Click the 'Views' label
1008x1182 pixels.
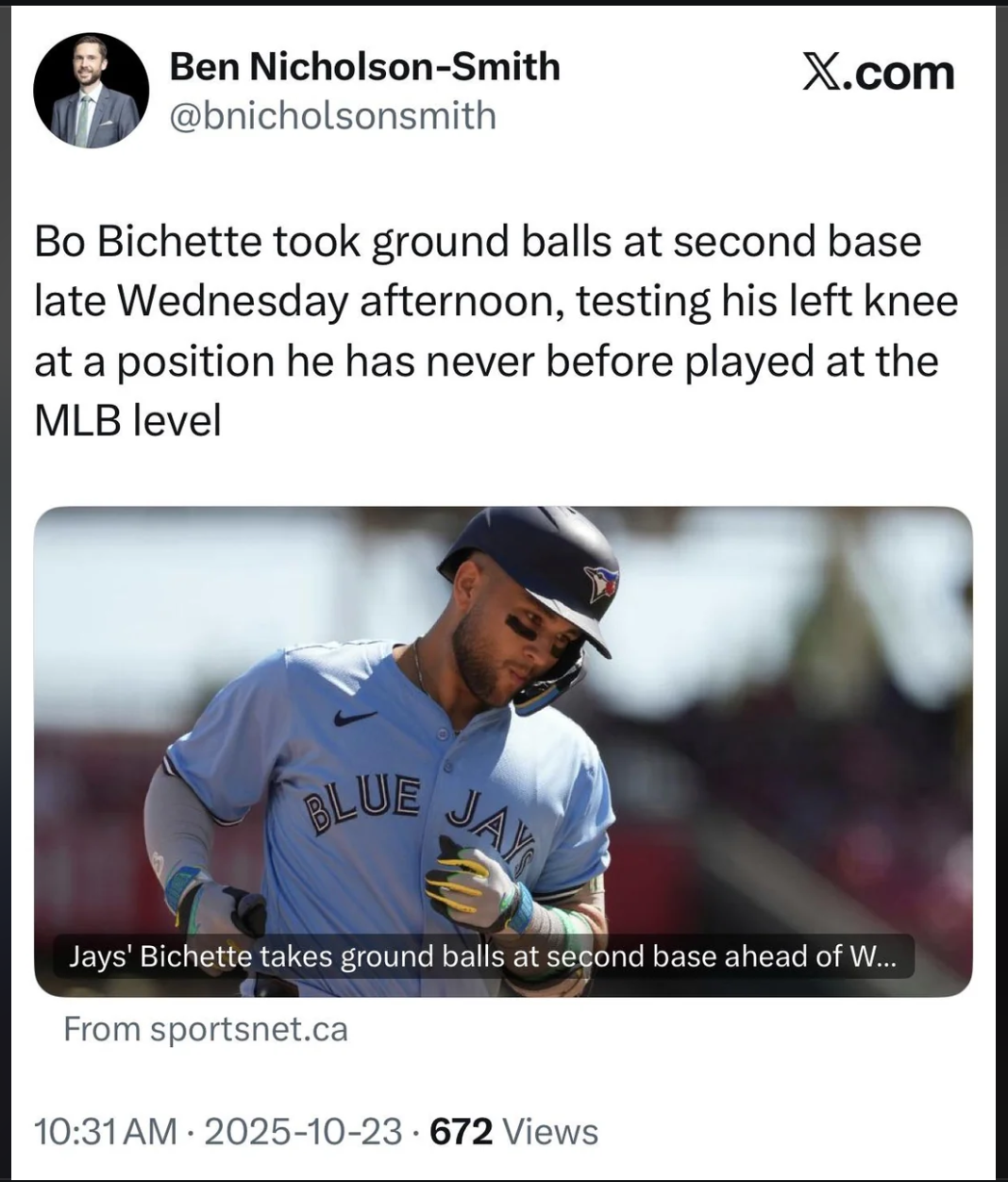click(550, 1131)
